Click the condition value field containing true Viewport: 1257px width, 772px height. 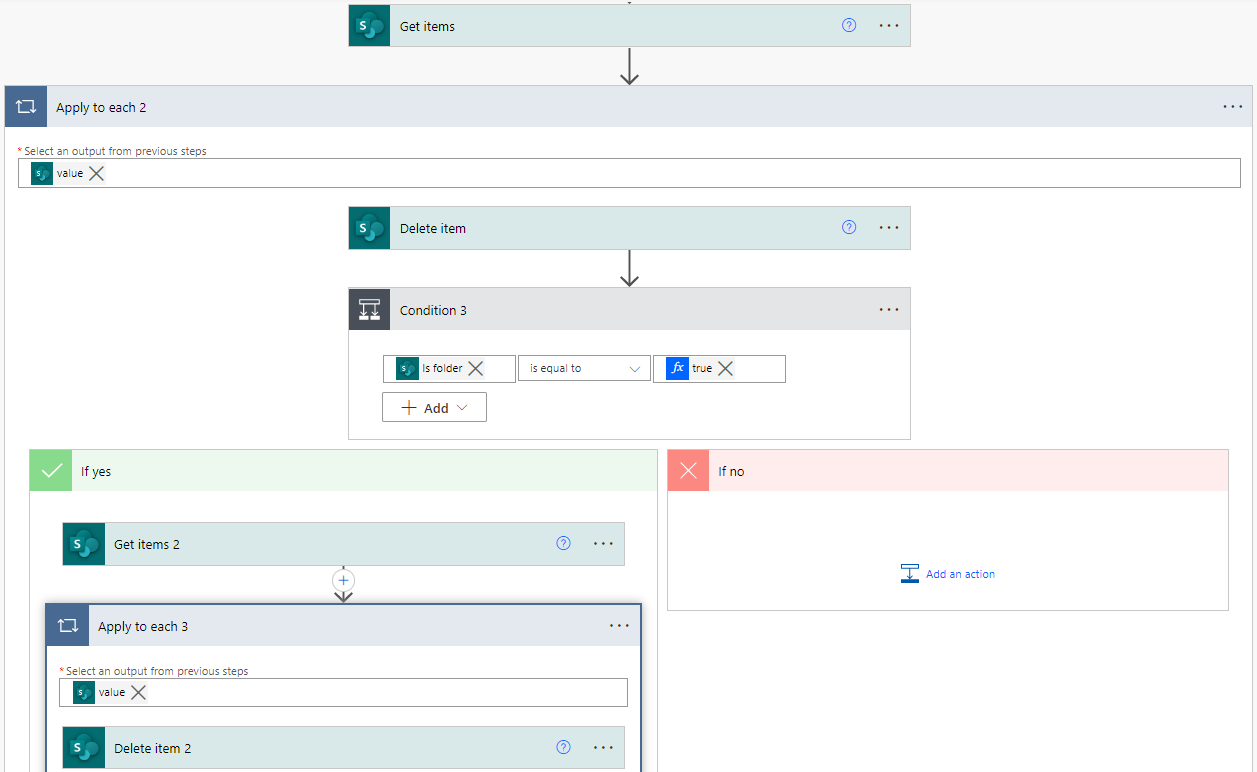pyautogui.click(x=719, y=368)
